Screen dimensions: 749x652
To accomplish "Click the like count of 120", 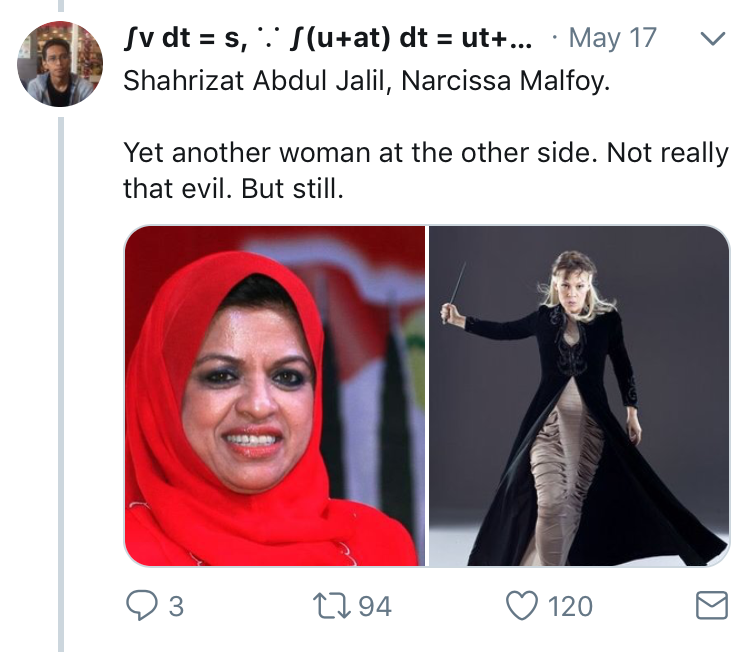I will pyautogui.click(x=570, y=606).
